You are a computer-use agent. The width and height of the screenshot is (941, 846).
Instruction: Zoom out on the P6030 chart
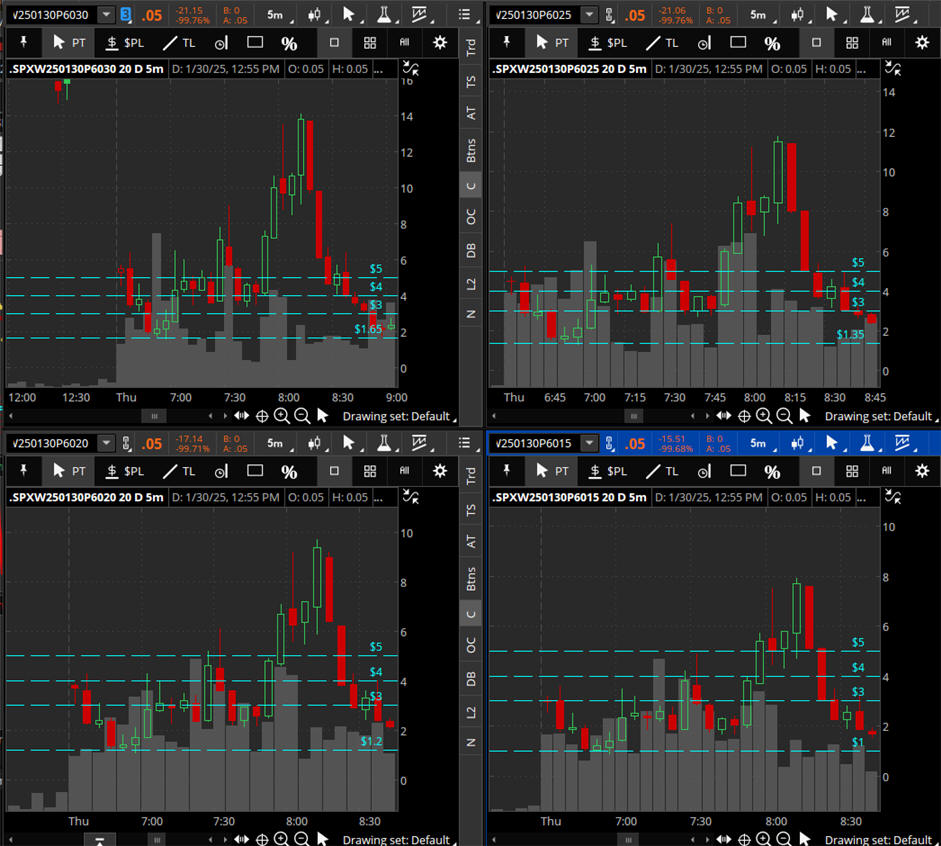(302, 416)
